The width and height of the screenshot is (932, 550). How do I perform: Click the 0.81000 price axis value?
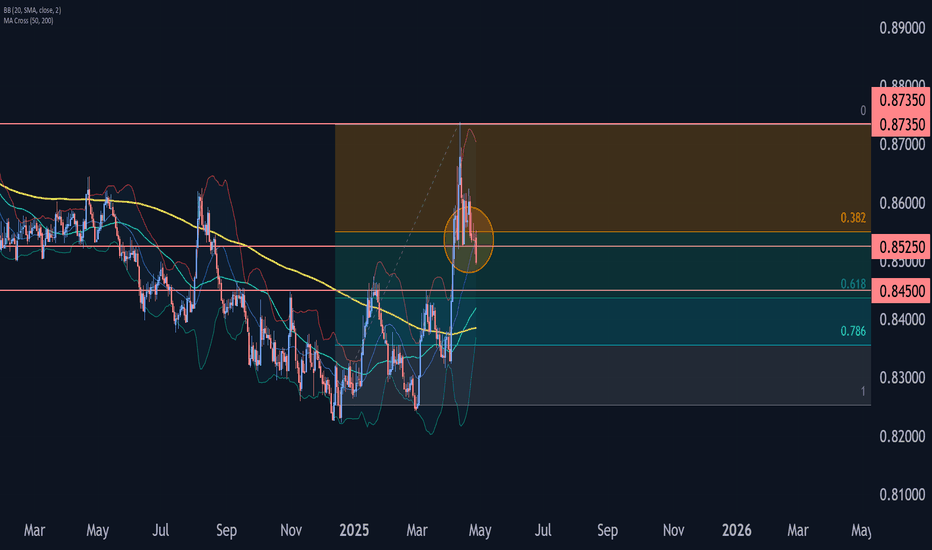coord(902,495)
